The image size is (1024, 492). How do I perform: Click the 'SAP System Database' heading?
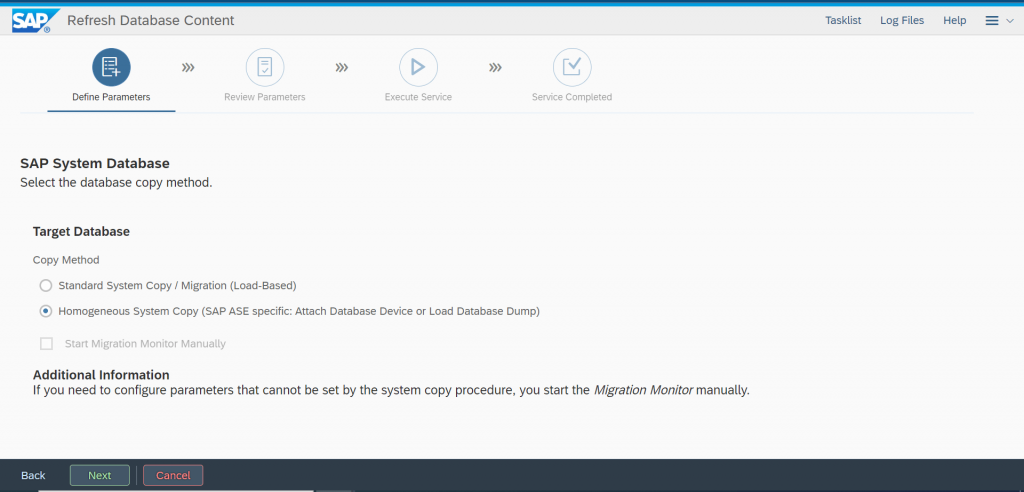point(95,163)
